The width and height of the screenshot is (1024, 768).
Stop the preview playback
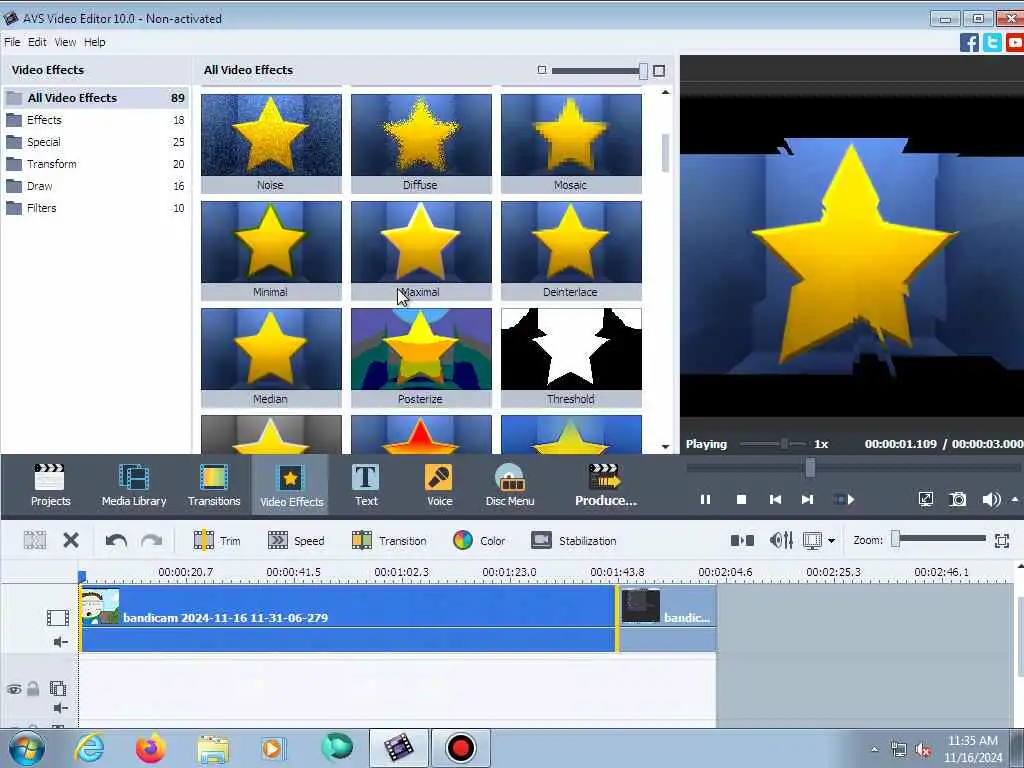(x=741, y=500)
